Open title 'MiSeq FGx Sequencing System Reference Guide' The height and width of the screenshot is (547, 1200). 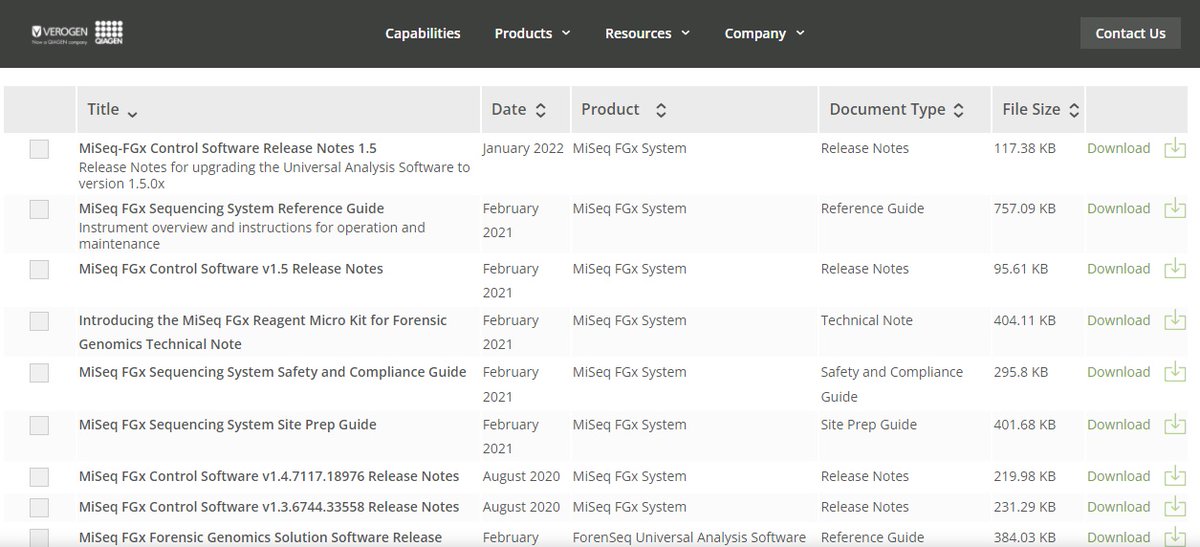(231, 208)
